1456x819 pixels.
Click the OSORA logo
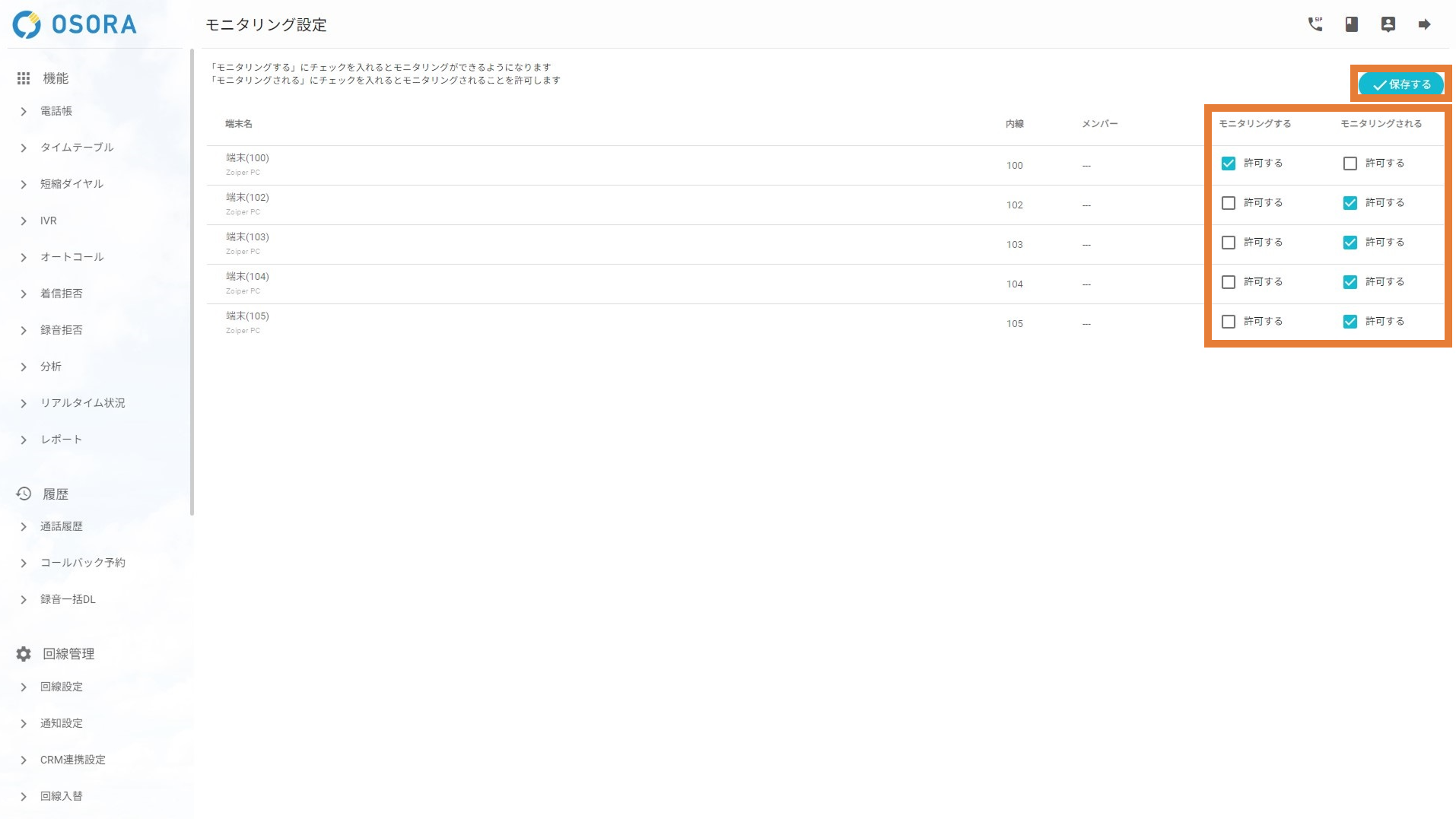tap(75, 24)
